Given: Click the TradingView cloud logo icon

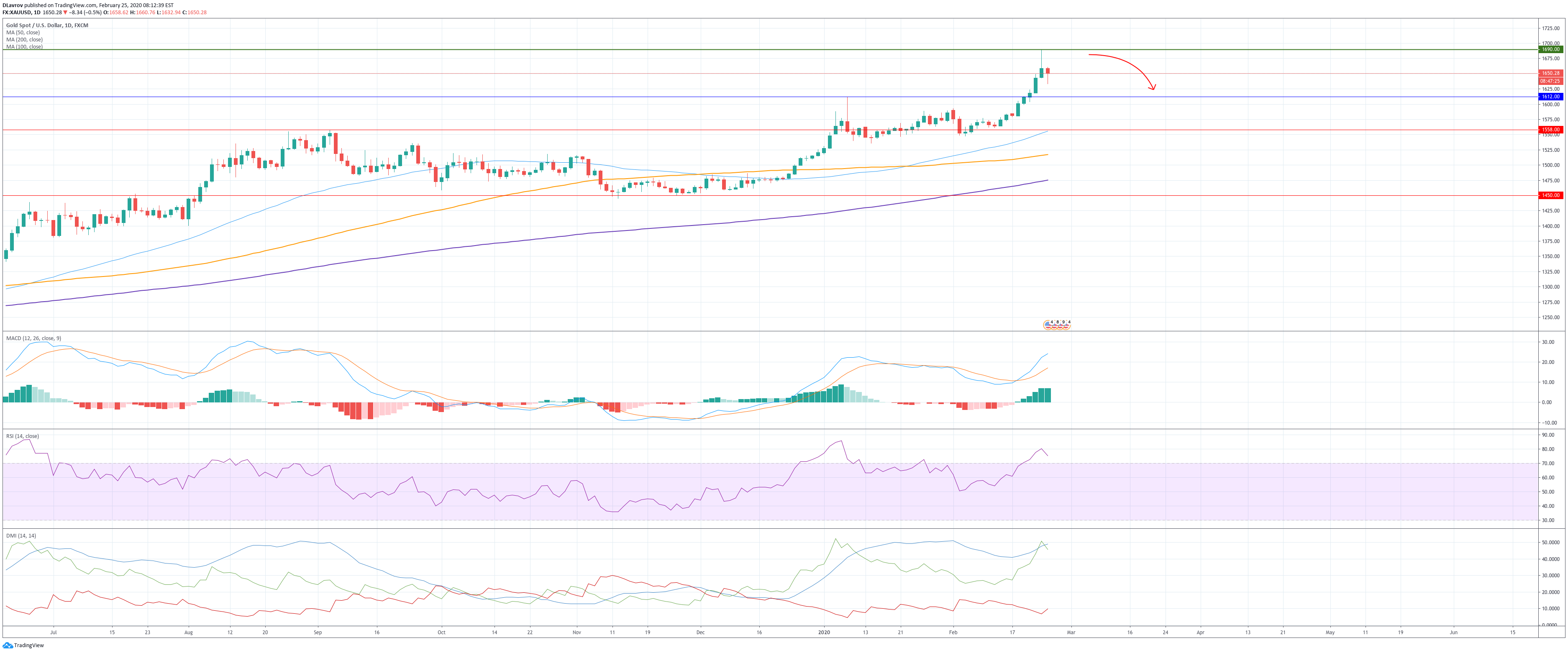Looking at the screenshot, I should tap(7, 645).
